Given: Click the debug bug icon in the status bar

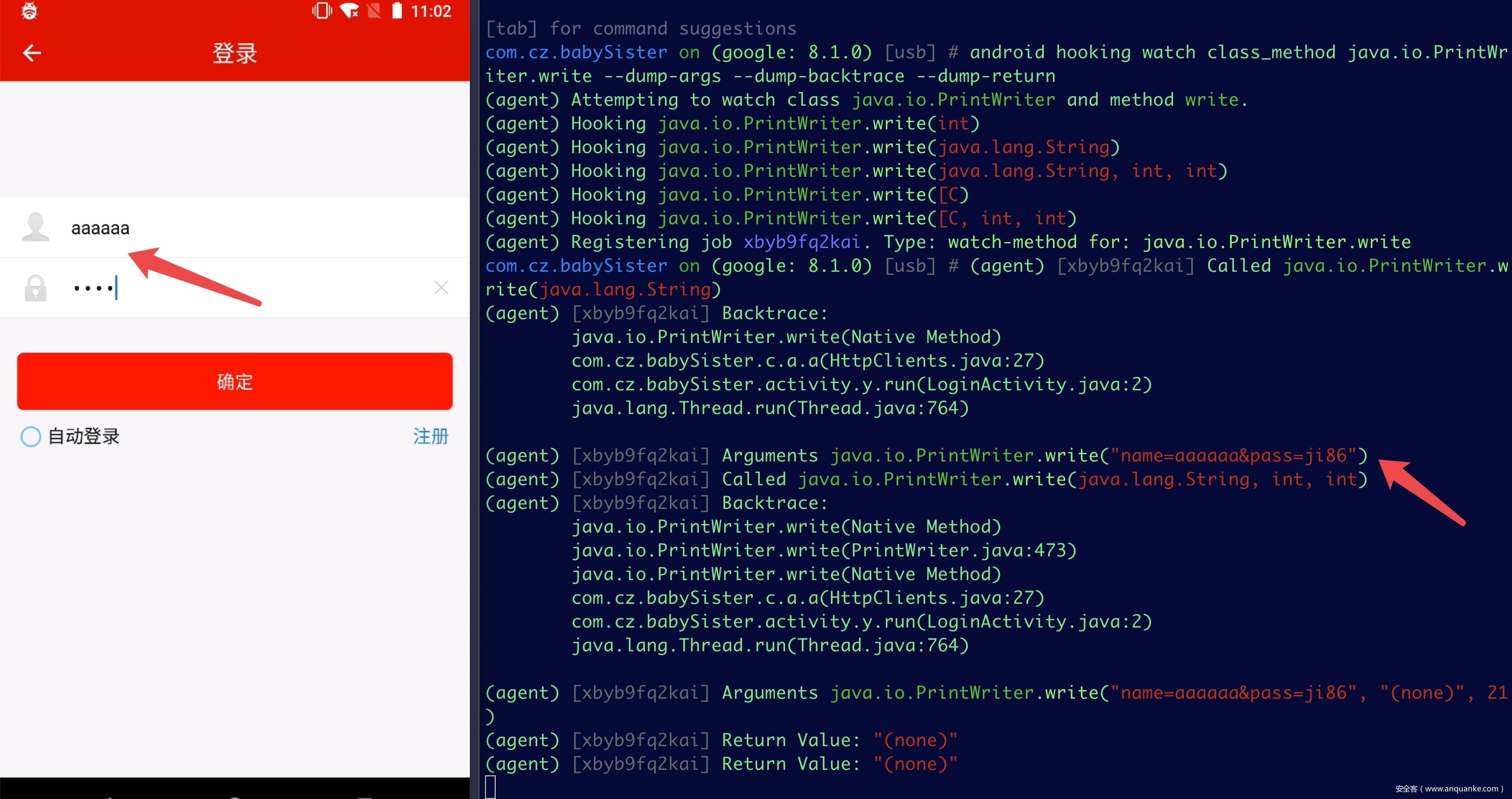Looking at the screenshot, I should [x=29, y=11].
